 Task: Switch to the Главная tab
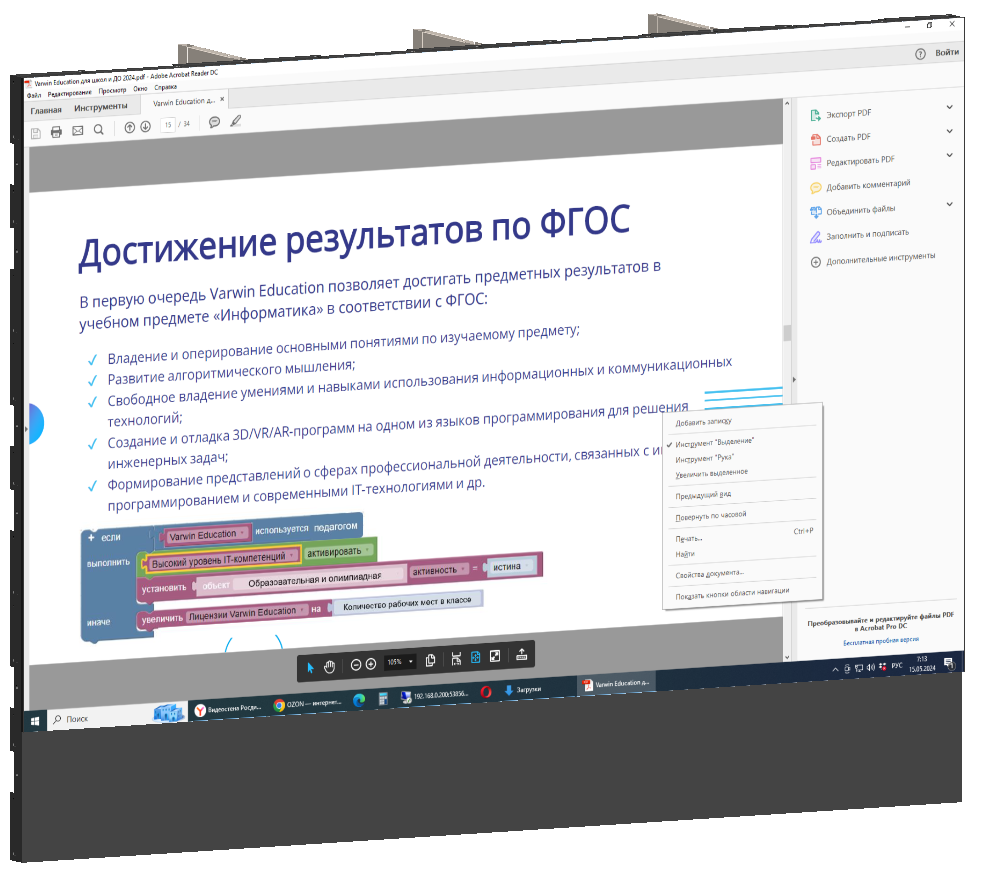[46, 110]
